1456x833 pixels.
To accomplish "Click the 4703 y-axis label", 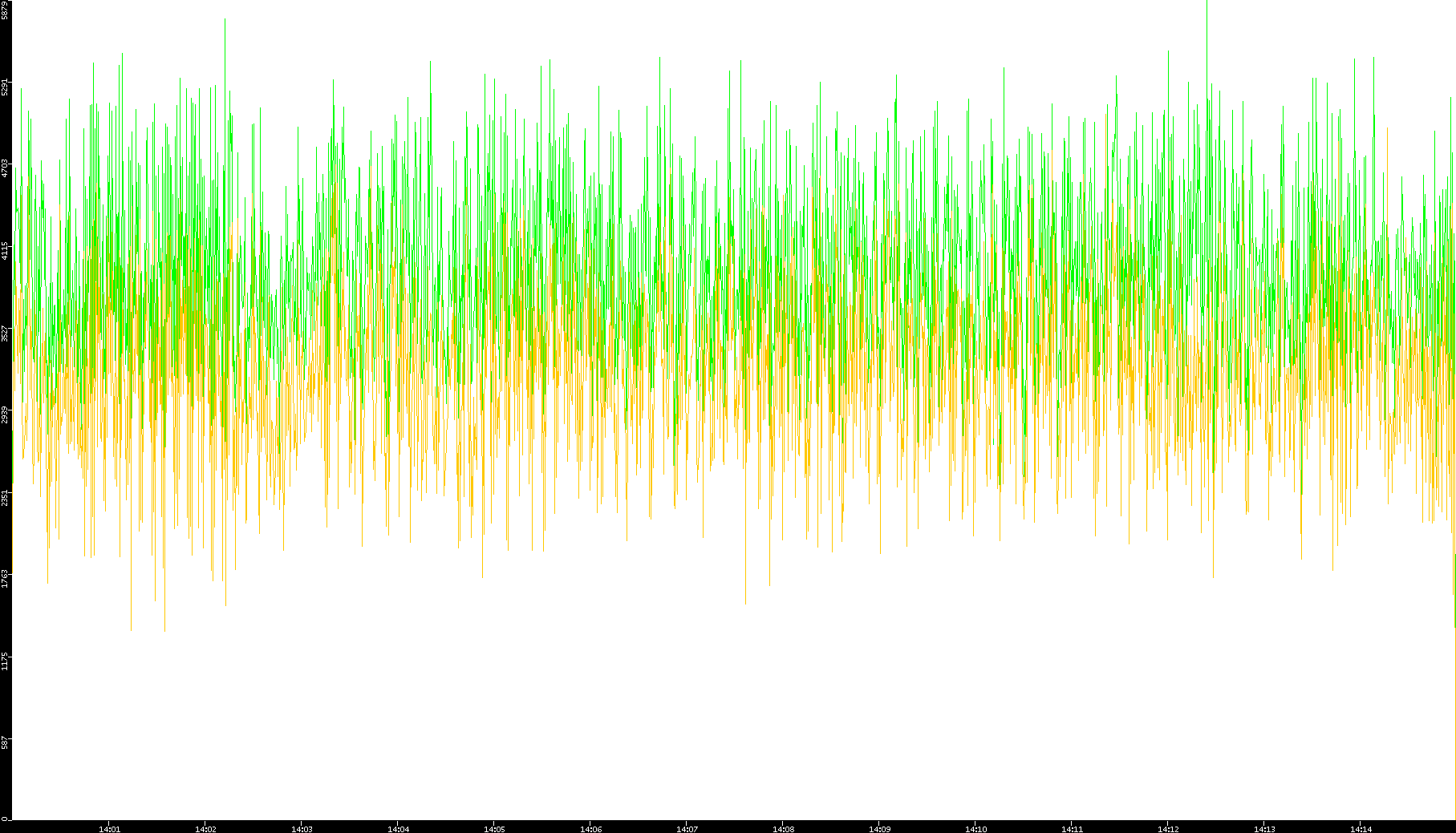I will (5, 168).
